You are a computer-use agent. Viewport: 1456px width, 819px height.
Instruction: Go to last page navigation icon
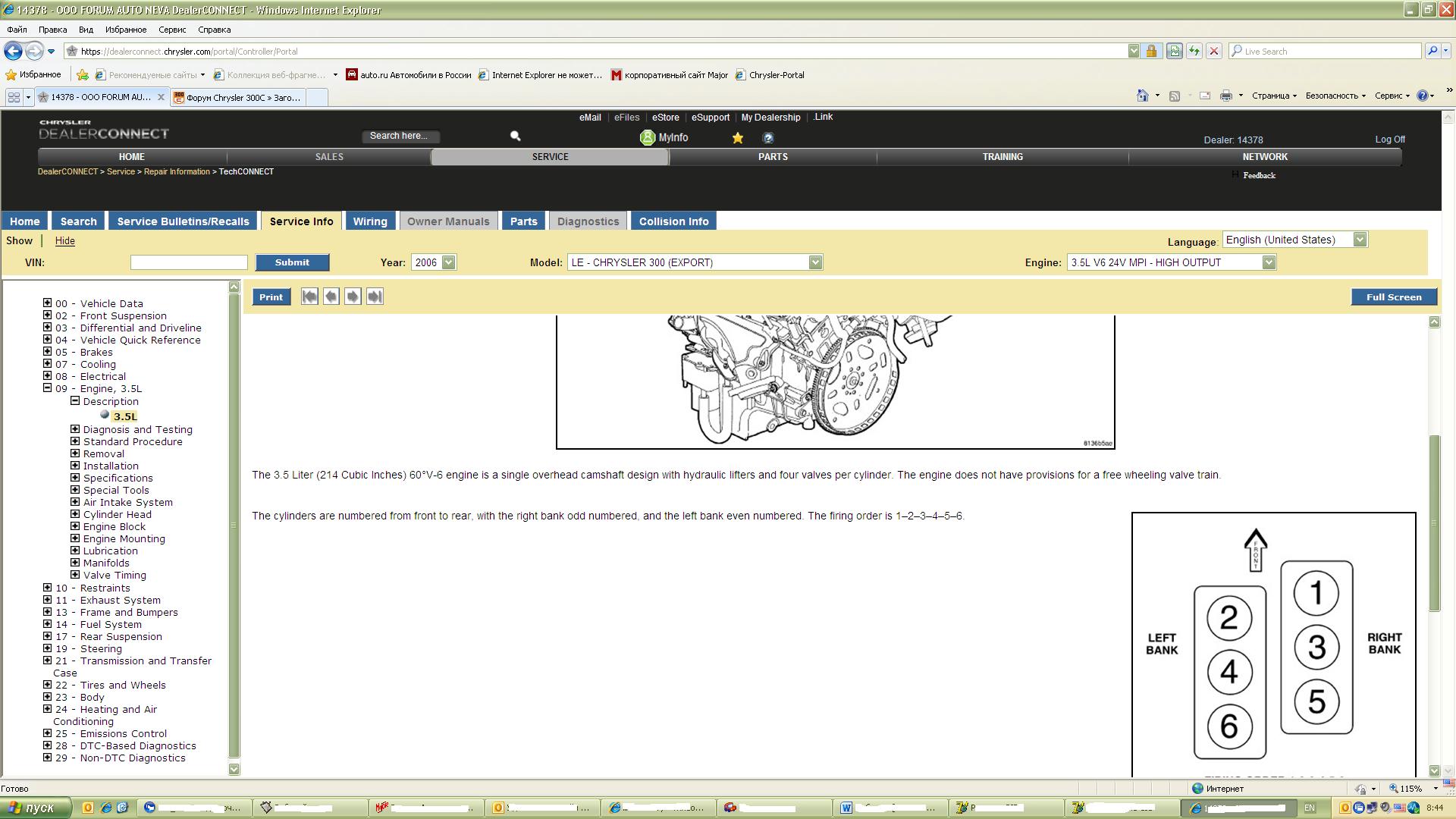[375, 297]
